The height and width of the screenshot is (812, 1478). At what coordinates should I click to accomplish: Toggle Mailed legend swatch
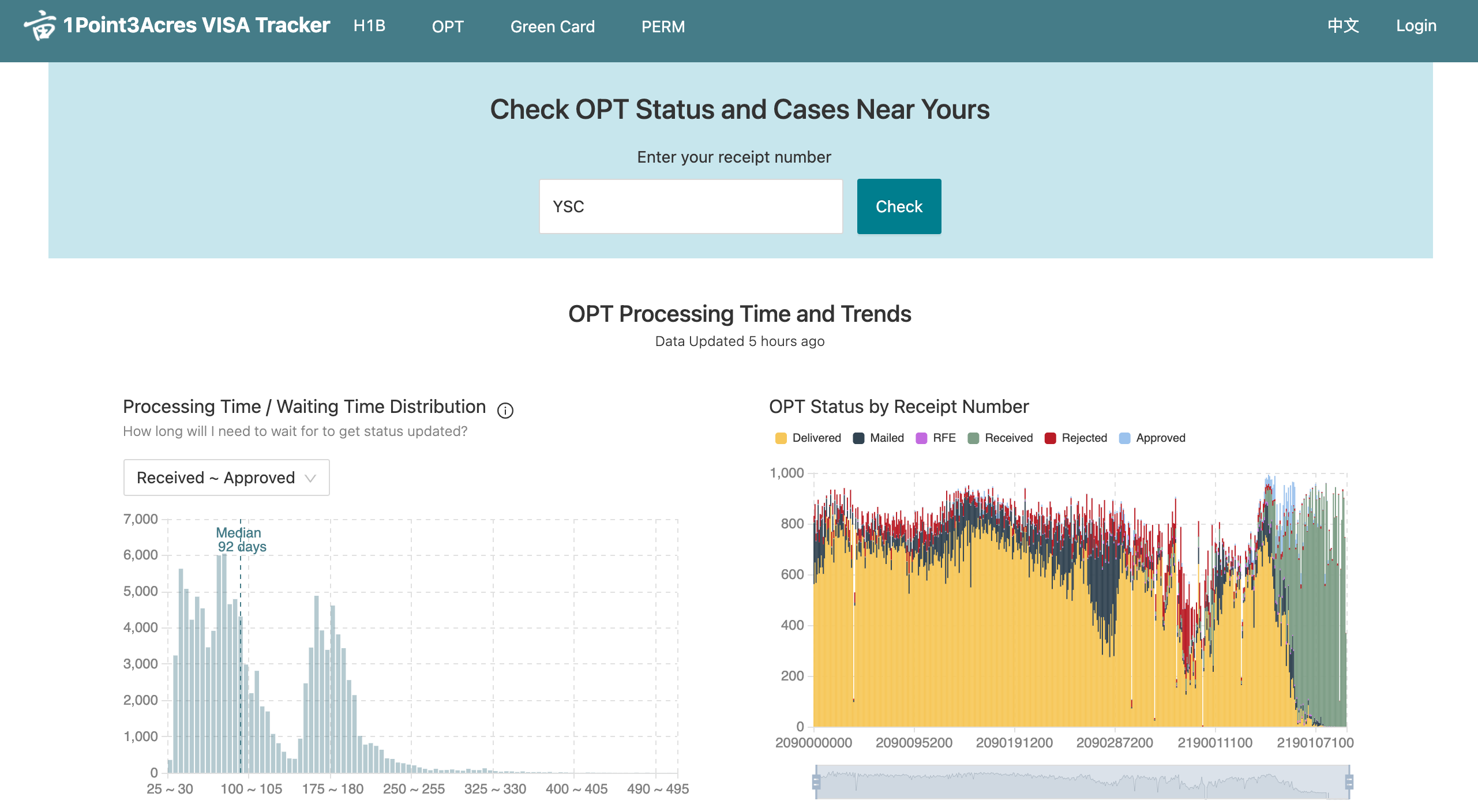858,438
